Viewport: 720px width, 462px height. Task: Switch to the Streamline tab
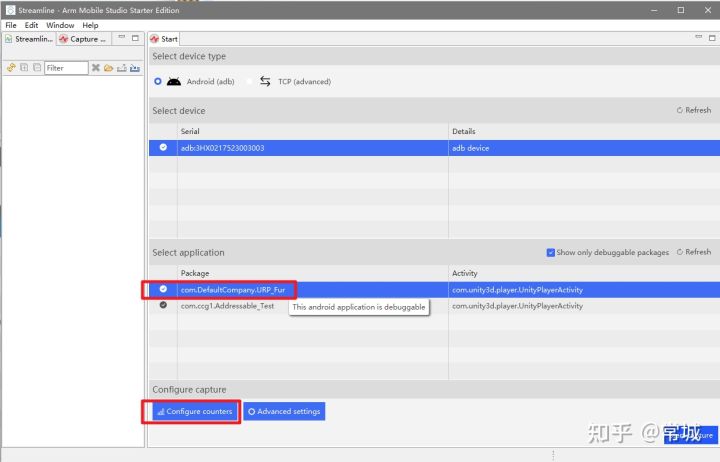click(x=29, y=39)
